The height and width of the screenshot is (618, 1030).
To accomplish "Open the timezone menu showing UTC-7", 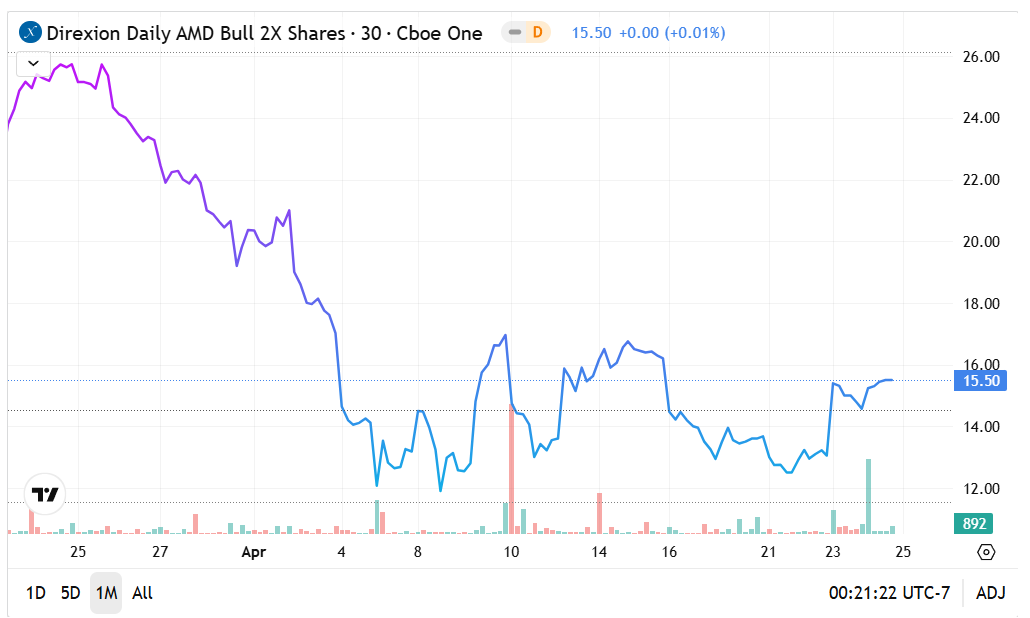I will click(x=888, y=593).
